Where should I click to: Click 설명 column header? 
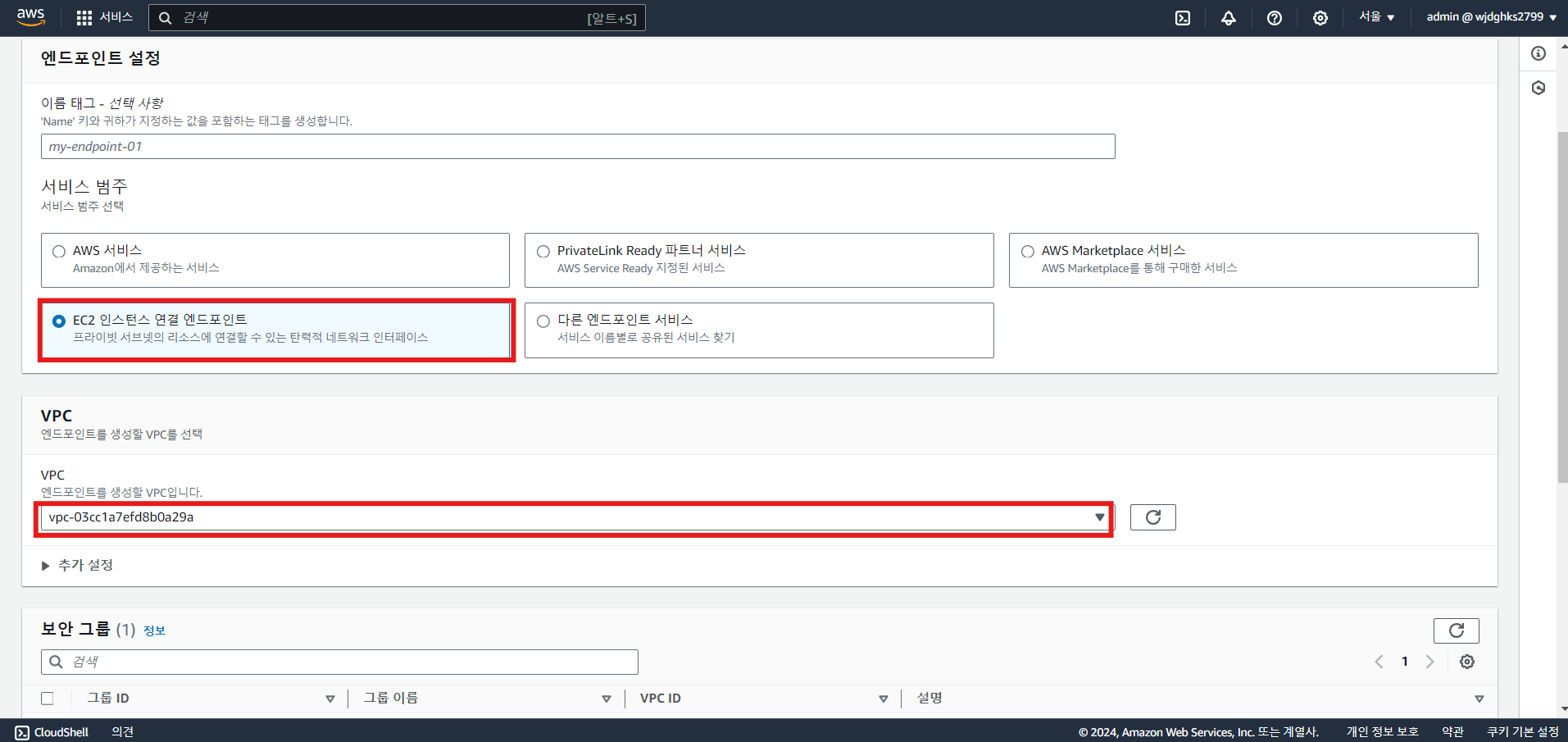click(929, 699)
